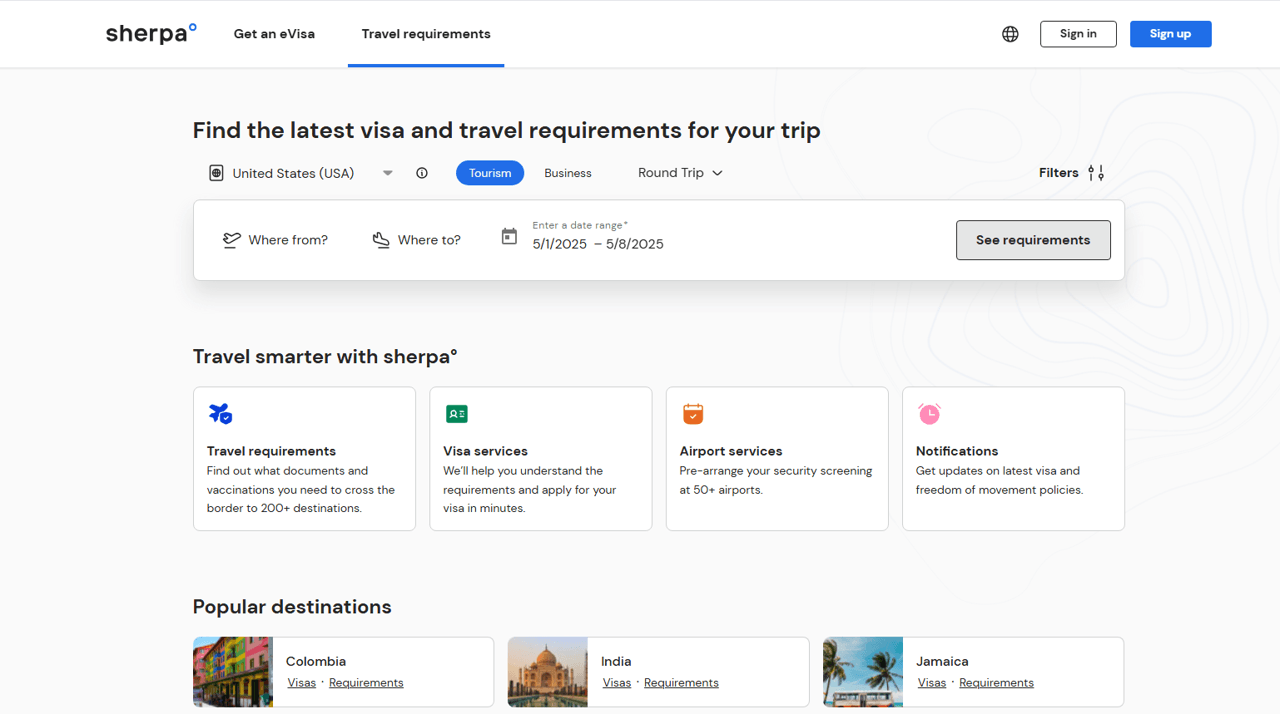Go to the Get an eVisa tab

(x=274, y=34)
